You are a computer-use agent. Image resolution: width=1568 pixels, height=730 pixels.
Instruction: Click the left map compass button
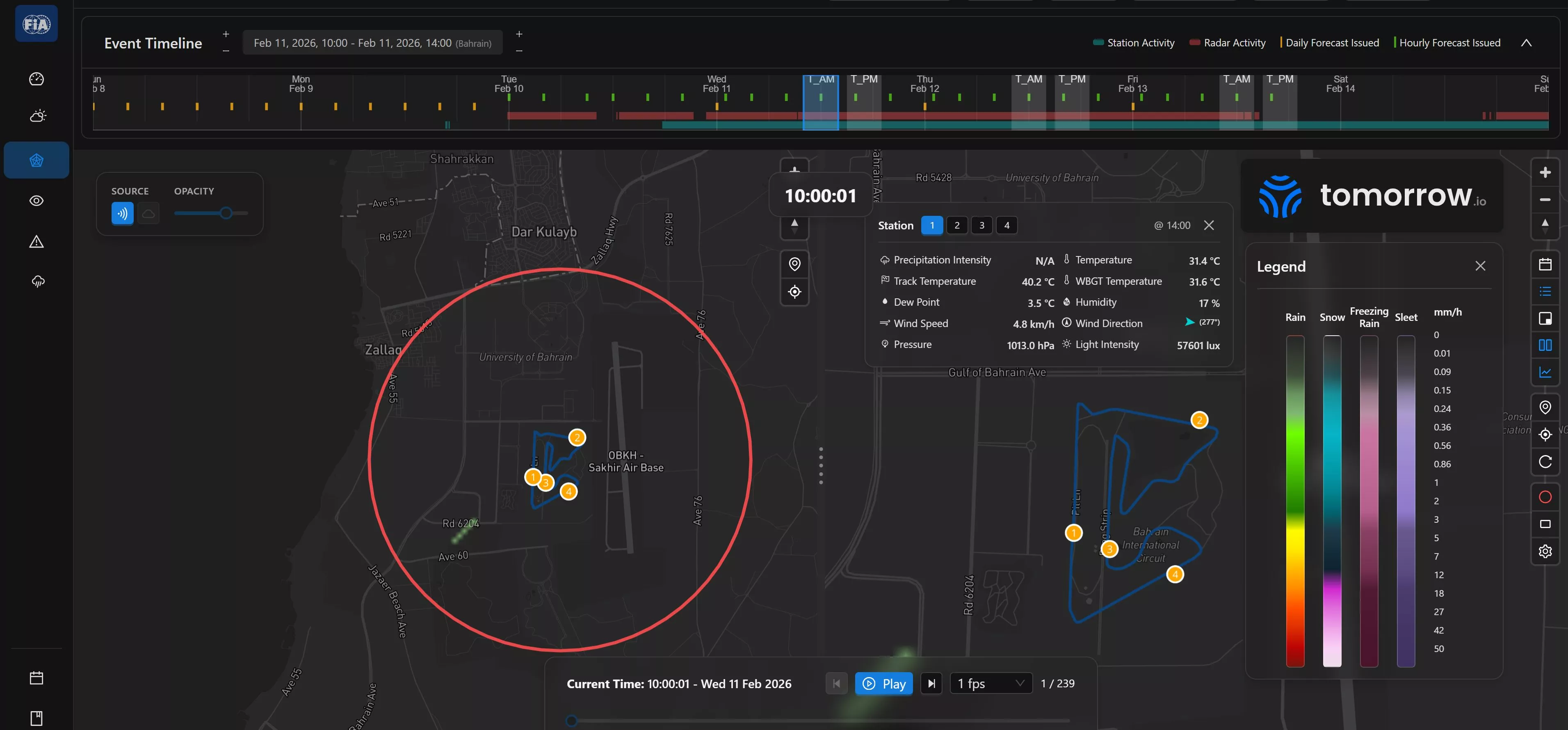(x=794, y=227)
